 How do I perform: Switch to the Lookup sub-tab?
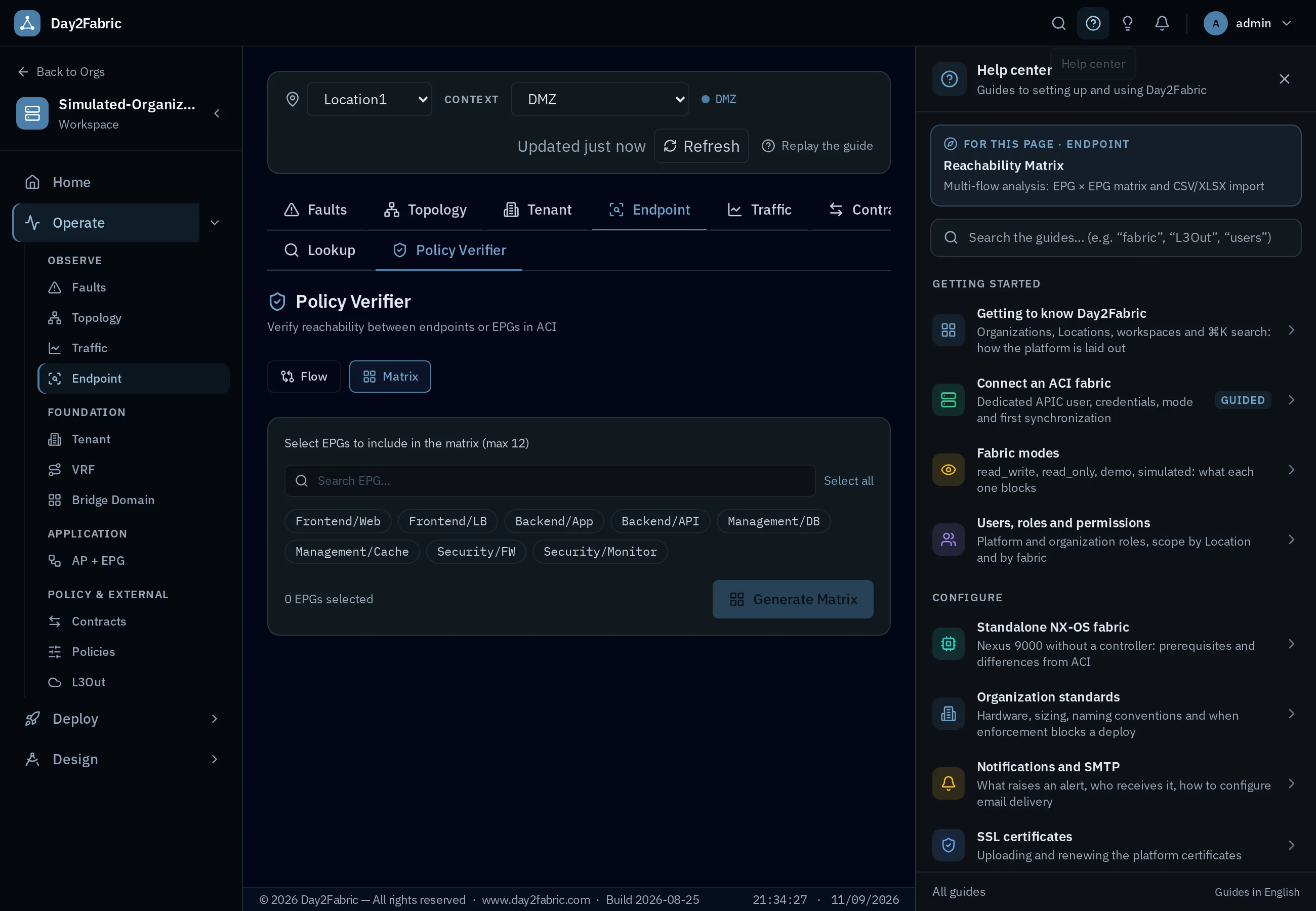(x=320, y=250)
